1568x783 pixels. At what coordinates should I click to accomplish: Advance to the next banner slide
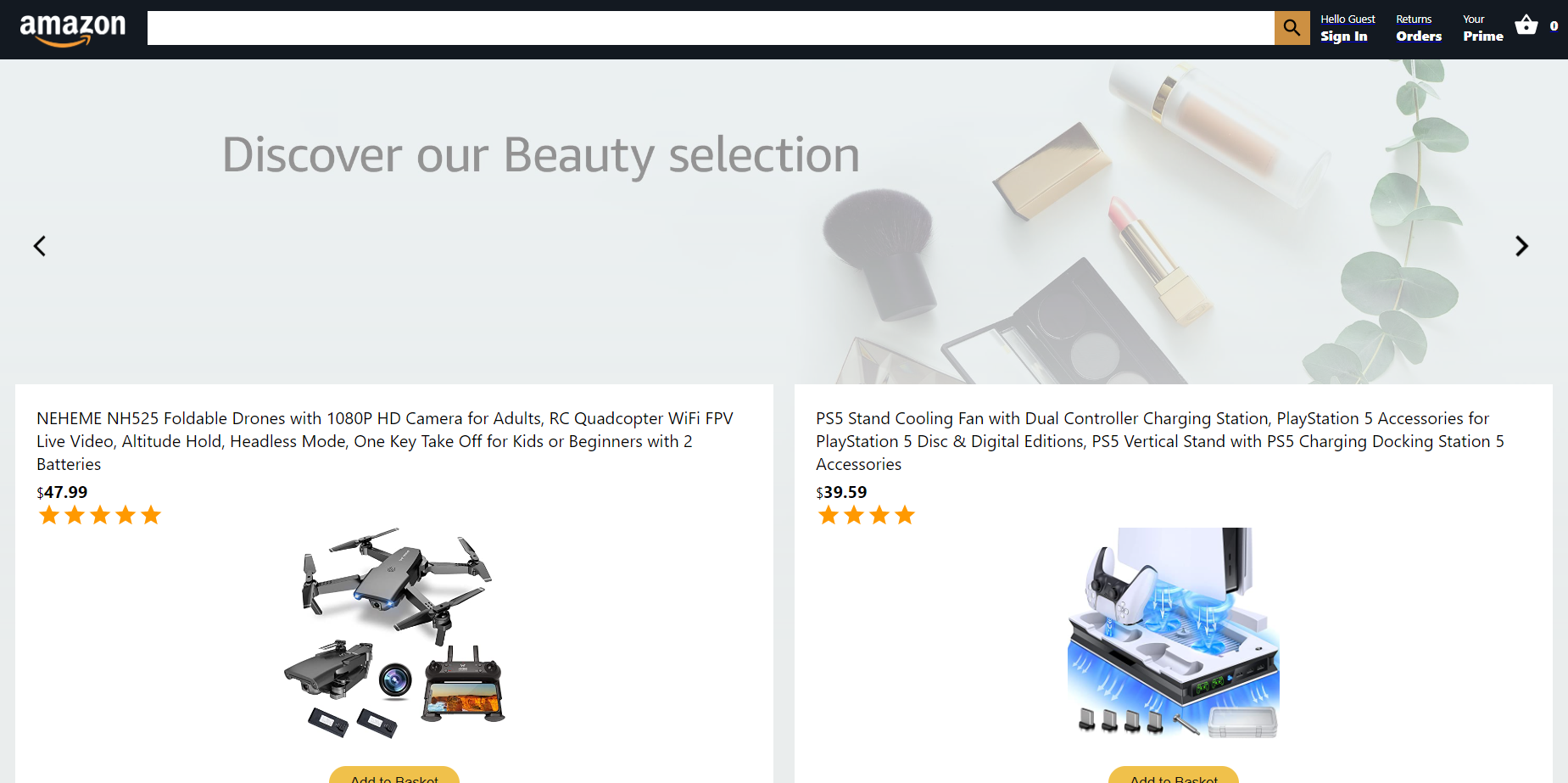(x=1521, y=246)
